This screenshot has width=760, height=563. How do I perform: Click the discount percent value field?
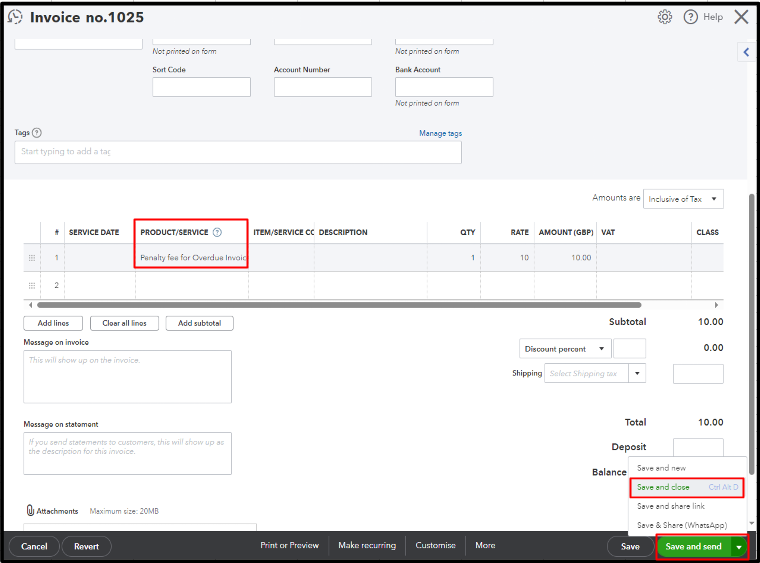(x=629, y=349)
